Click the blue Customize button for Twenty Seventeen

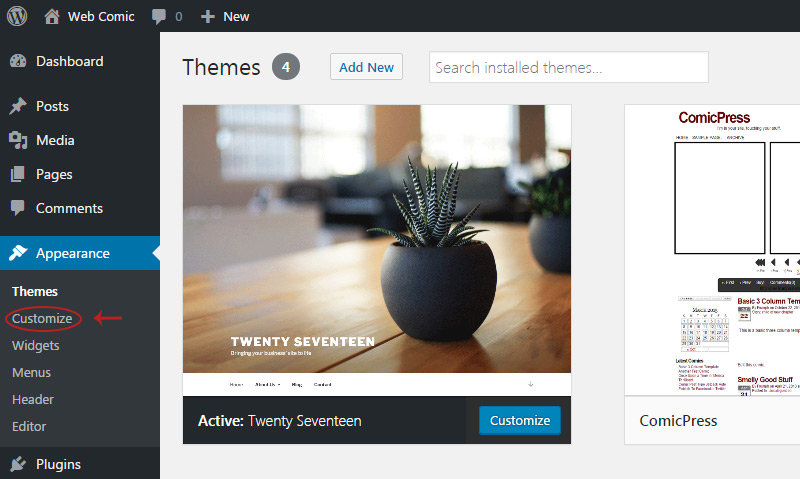520,420
